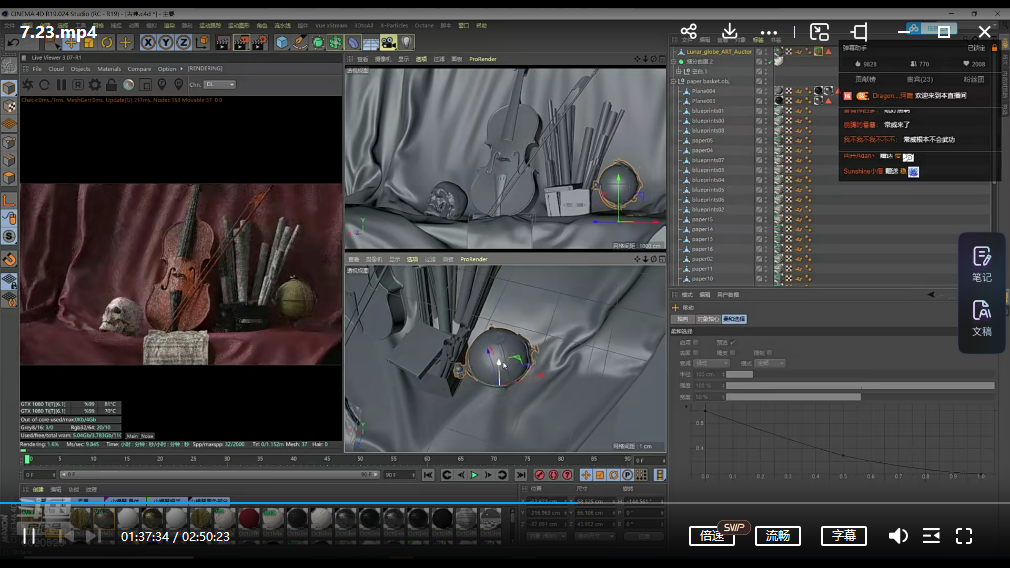Viewport: 1010px width, 568px height.
Task: Toggle layer checkbox for paper15 row
Action: [759, 220]
